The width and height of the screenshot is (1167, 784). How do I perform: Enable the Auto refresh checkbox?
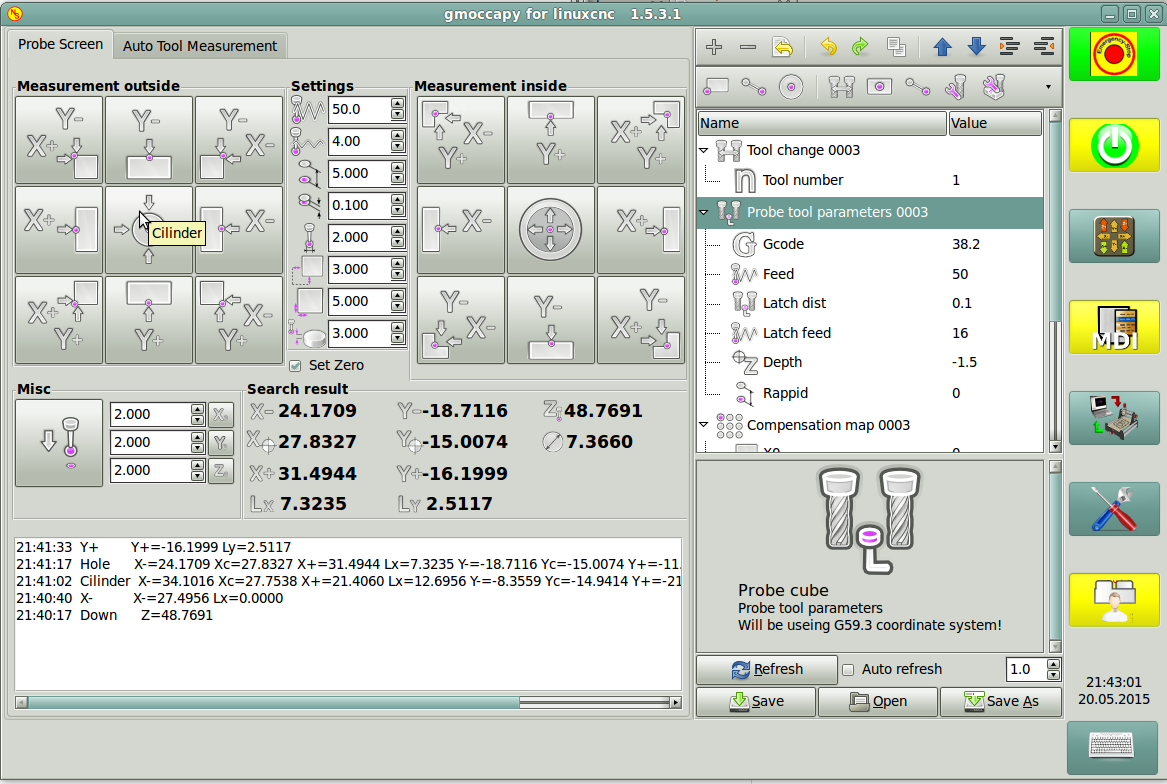[848, 670]
